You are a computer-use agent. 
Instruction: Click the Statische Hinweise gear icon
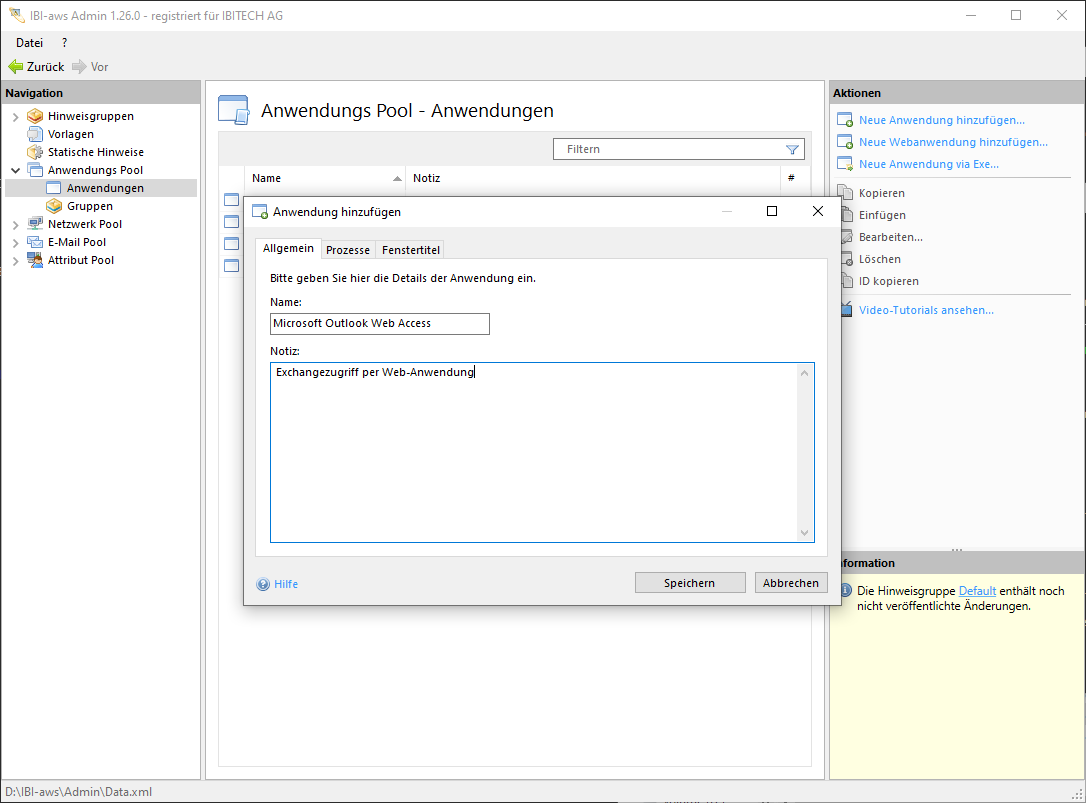click(x=35, y=152)
